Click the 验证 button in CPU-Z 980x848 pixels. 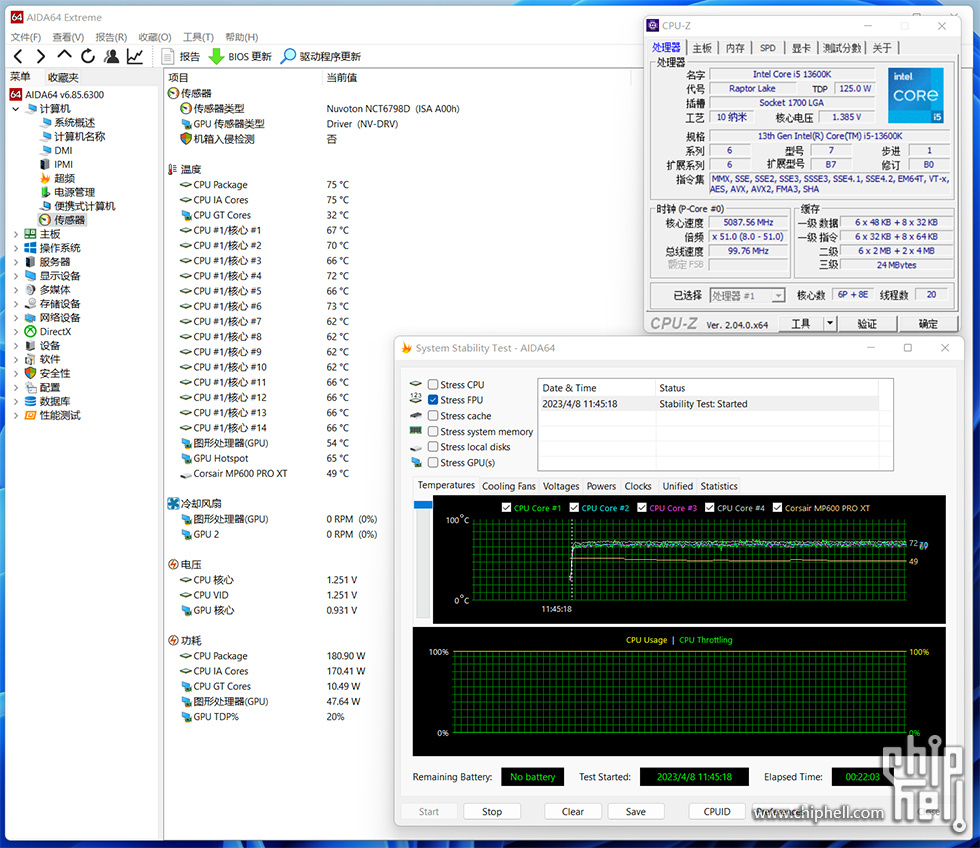coord(867,323)
